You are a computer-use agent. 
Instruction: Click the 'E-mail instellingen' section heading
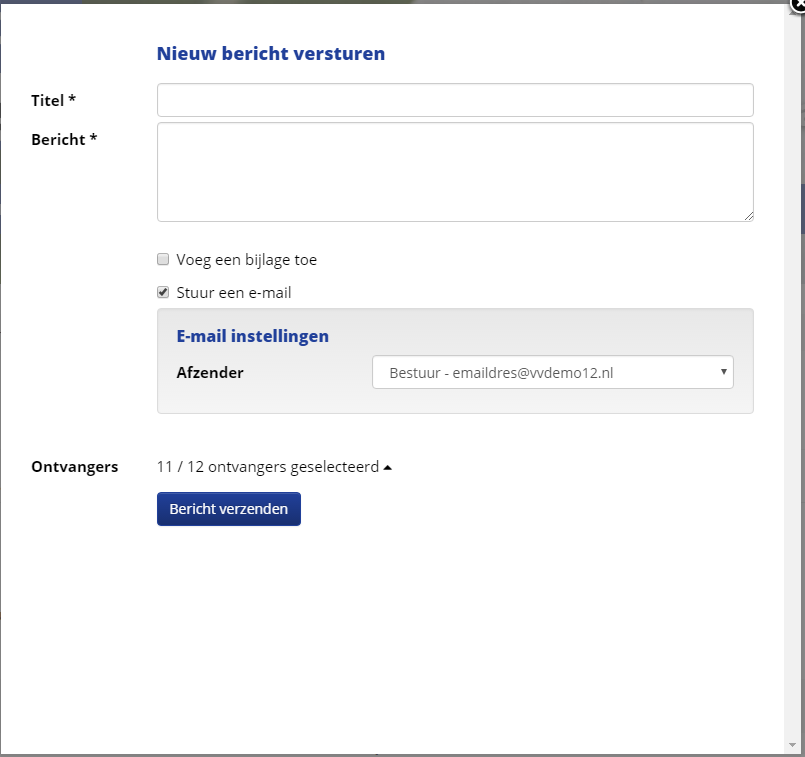[x=253, y=337]
